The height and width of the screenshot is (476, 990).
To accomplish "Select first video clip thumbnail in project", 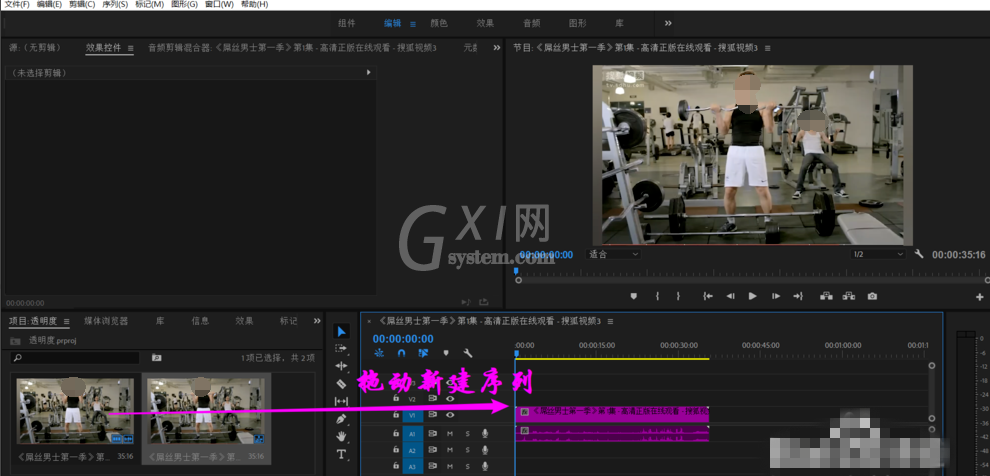I will (75, 411).
